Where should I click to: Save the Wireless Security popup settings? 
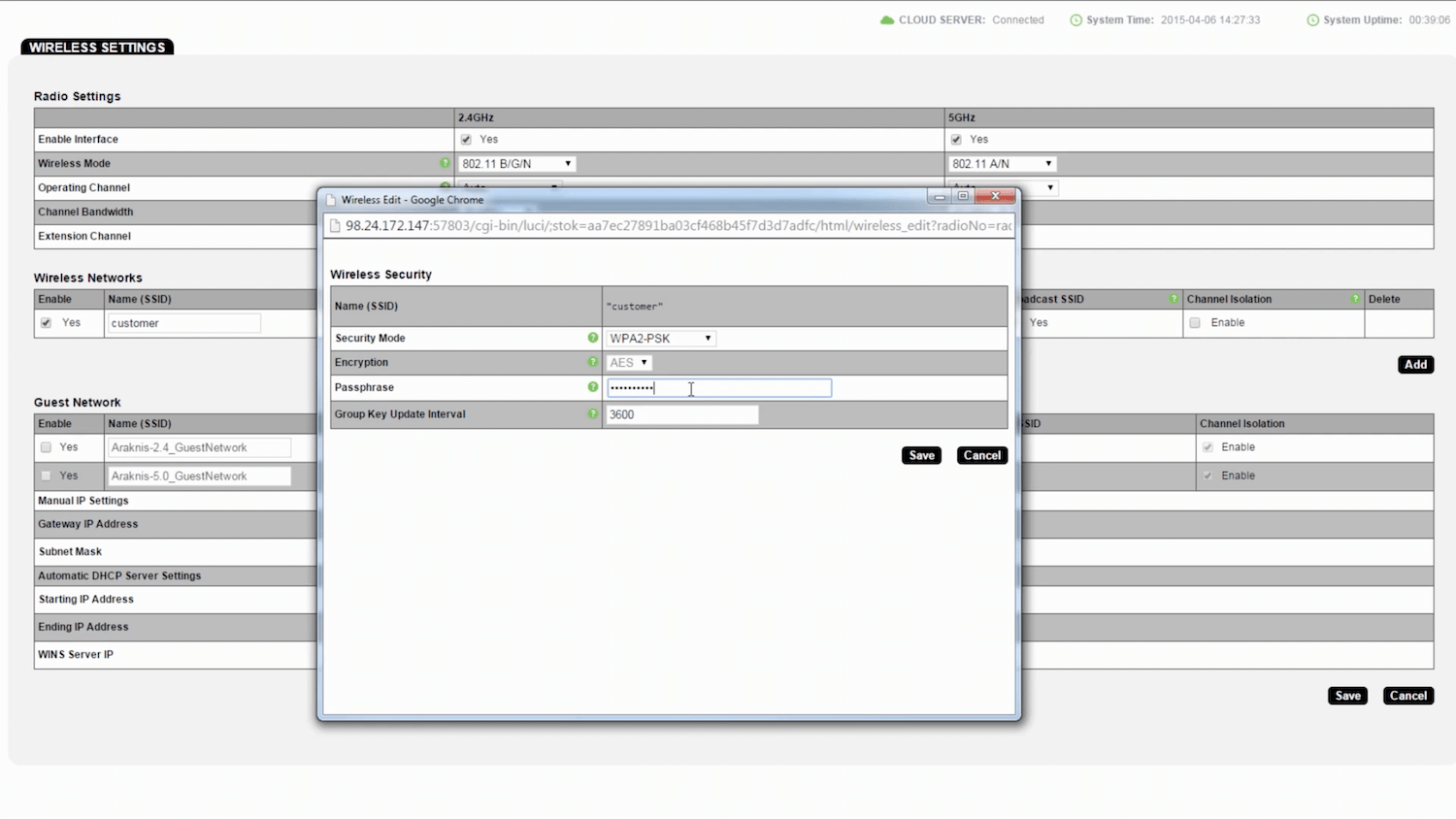point(921,455)
